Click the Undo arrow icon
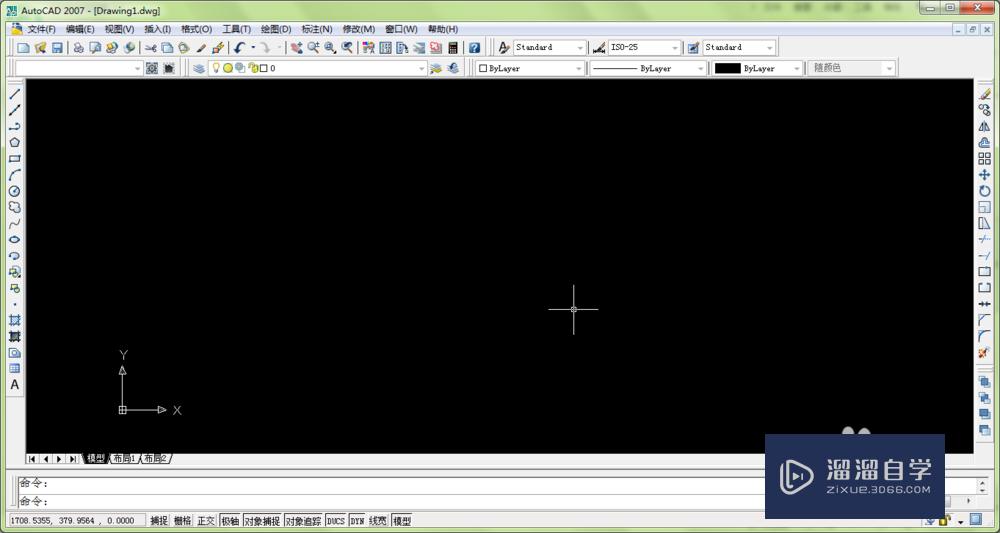The width and height of the screenshot is (1000, 533). (239, 48)
